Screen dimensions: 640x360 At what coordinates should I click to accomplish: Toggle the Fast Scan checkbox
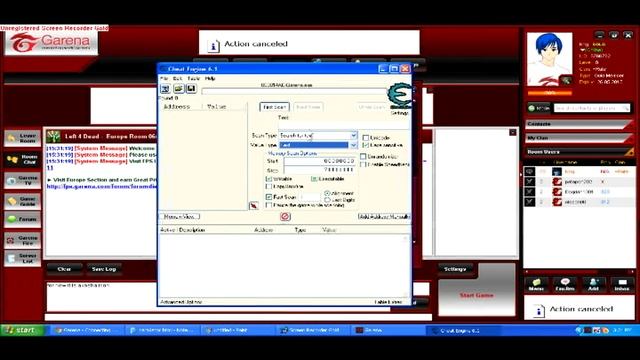pos(269,197)
